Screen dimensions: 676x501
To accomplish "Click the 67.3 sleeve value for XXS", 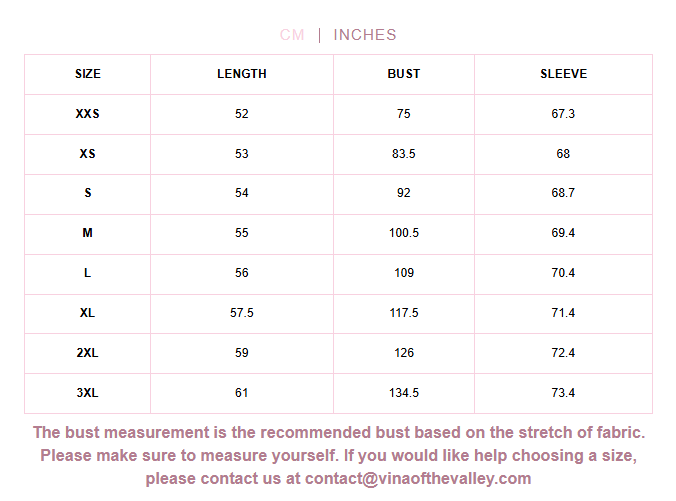I will [563, 114].
